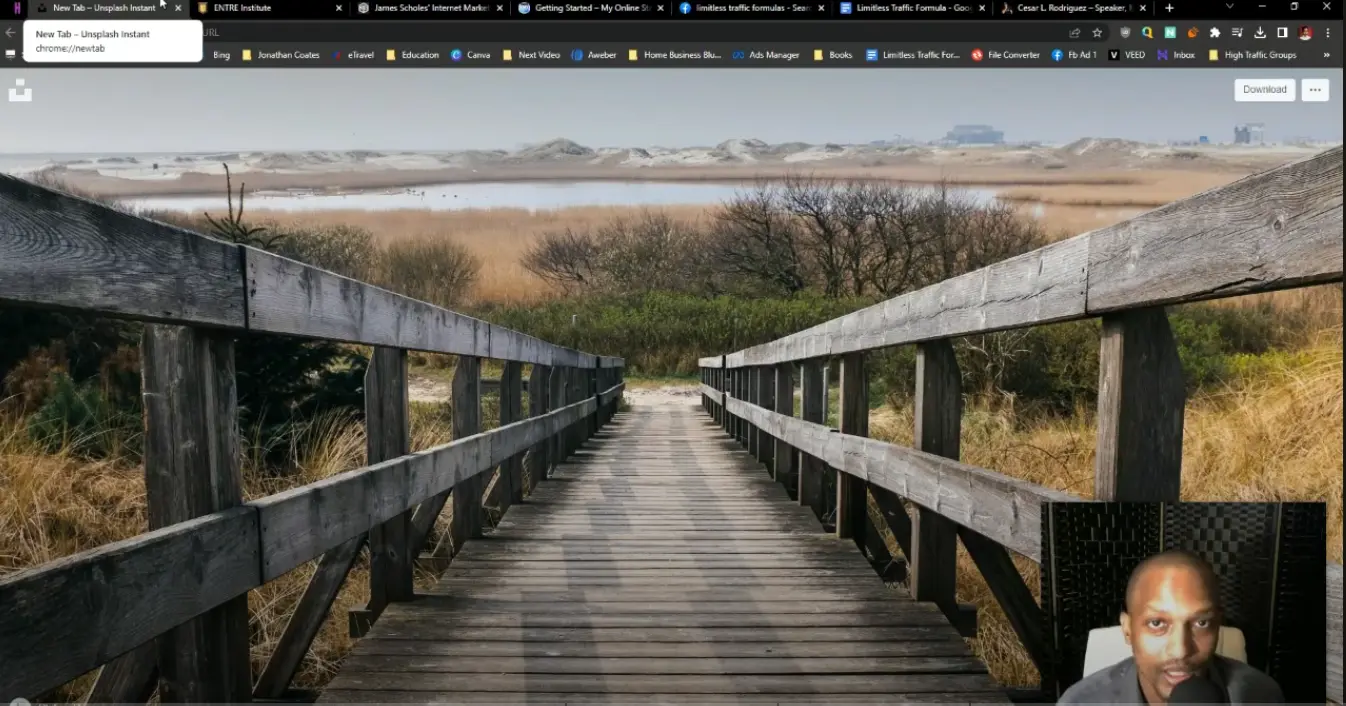Open the Chrome three-dot menu
Screen dimensions: 1346x706
pos(1328,32)
